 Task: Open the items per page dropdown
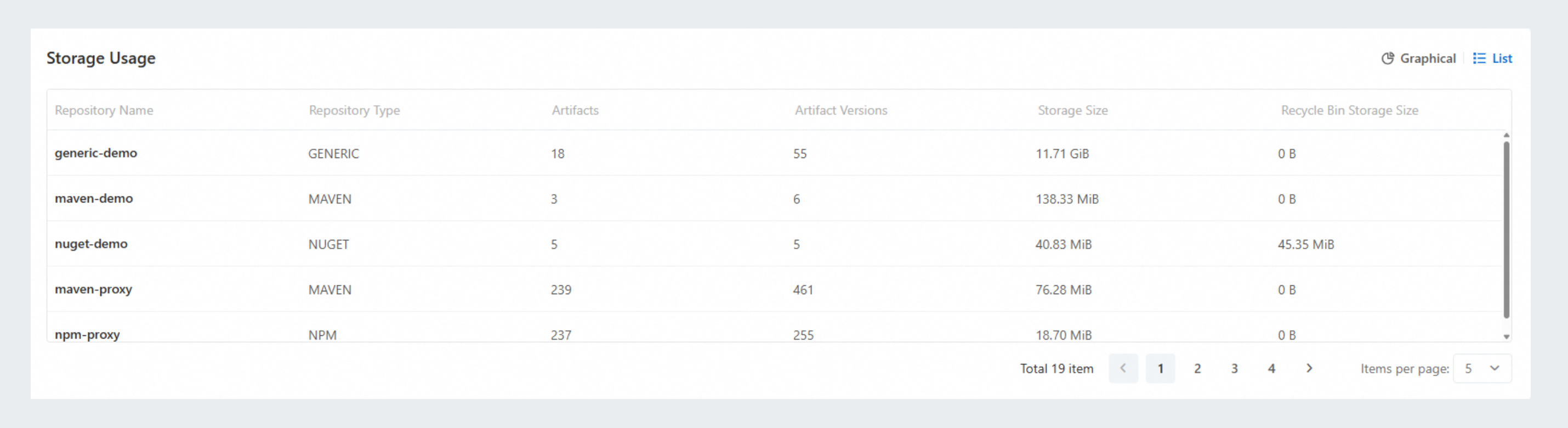[x=1481, y=368]
